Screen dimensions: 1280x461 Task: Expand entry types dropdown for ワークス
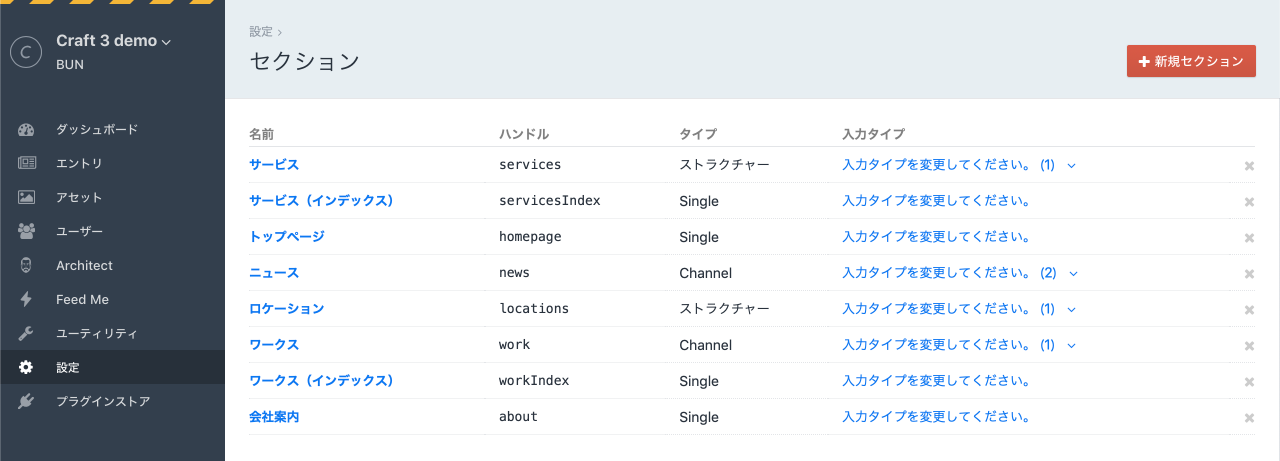click(x=1072, y=345)
